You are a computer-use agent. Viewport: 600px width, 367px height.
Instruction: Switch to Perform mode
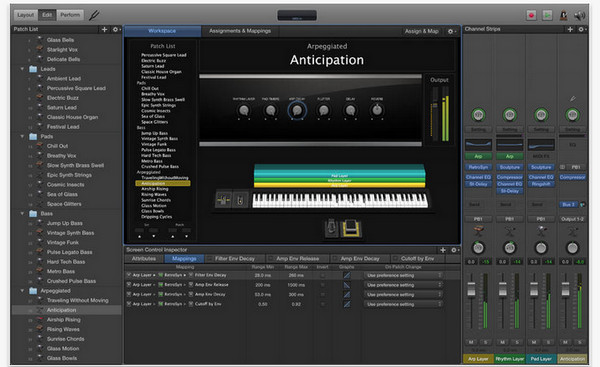(70, 15)
